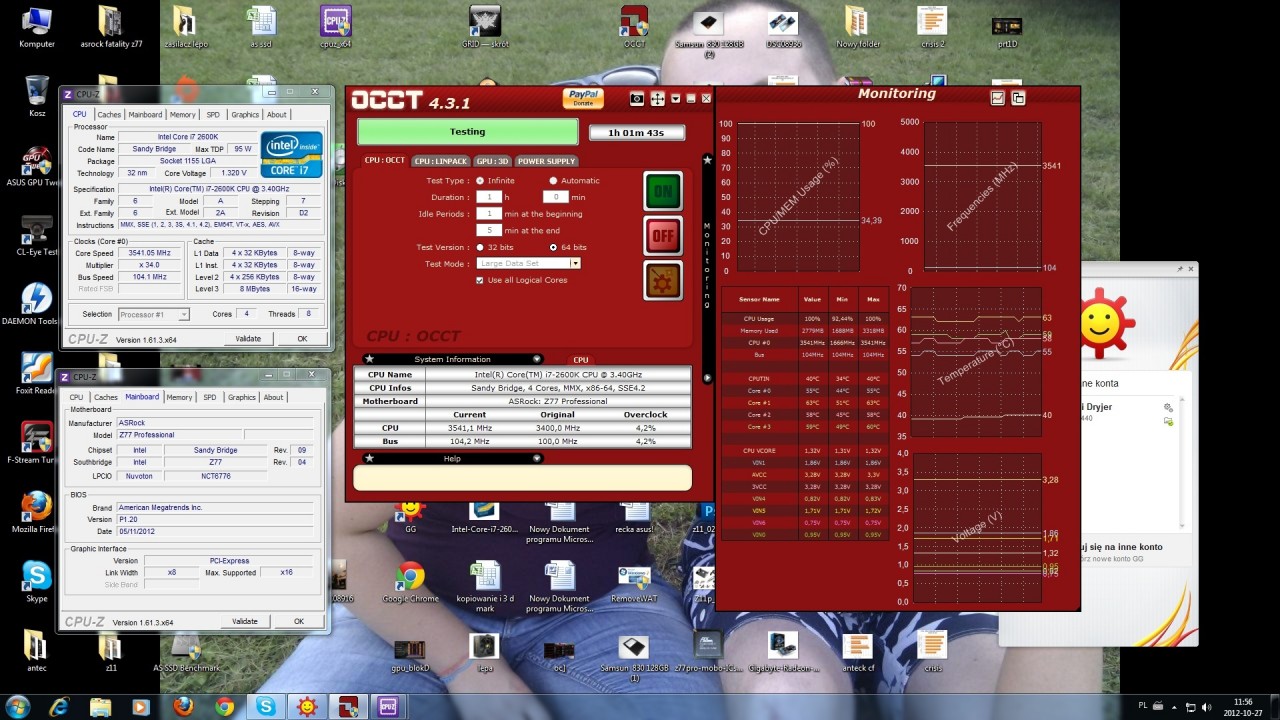The height and width of the screenshot is (720, 1280).
Task: Open the DAEMON Tools desktop icon
Action: pos(36,304)
